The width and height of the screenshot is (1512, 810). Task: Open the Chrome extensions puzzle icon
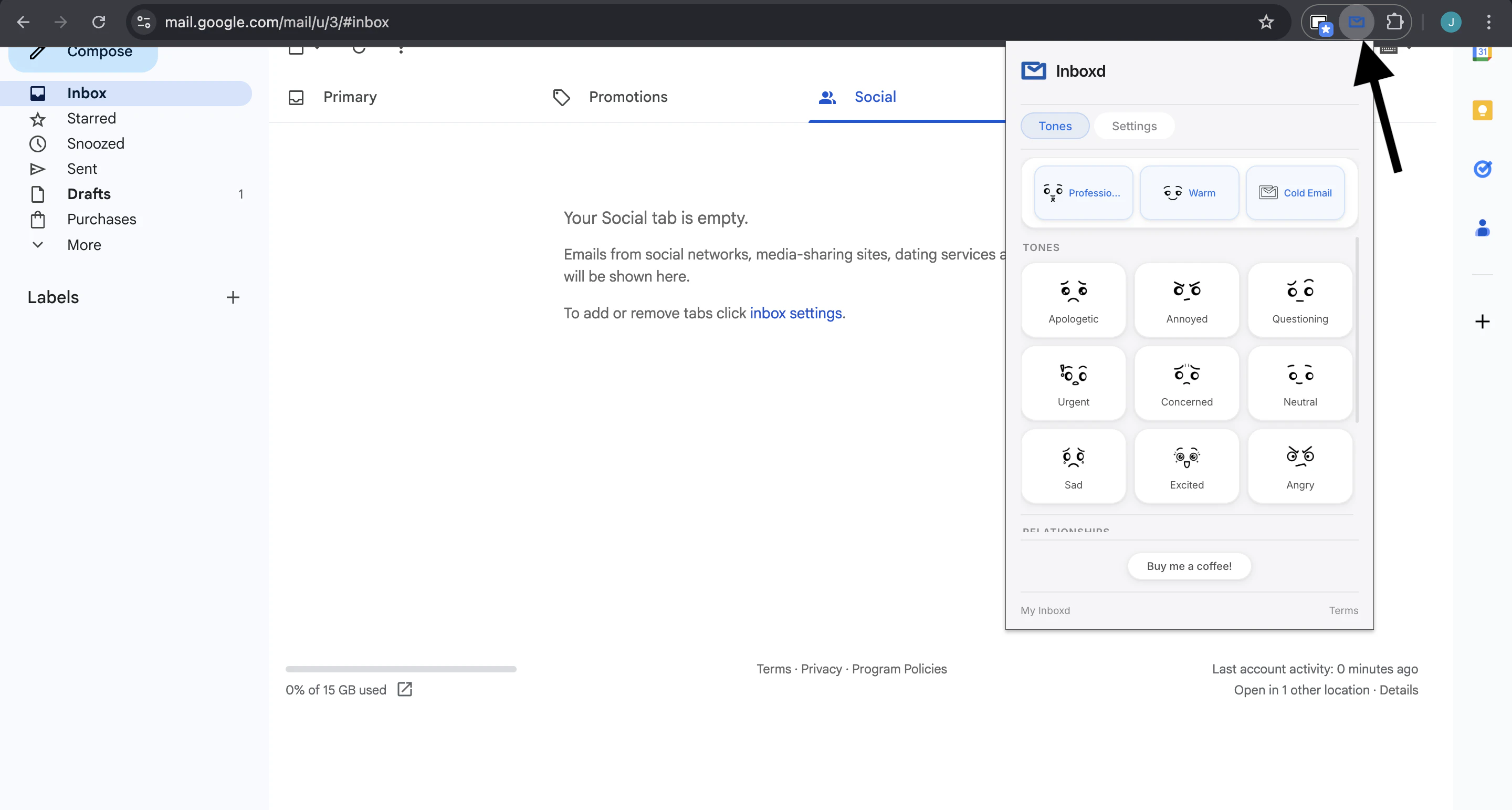(x=1395, y=22)
